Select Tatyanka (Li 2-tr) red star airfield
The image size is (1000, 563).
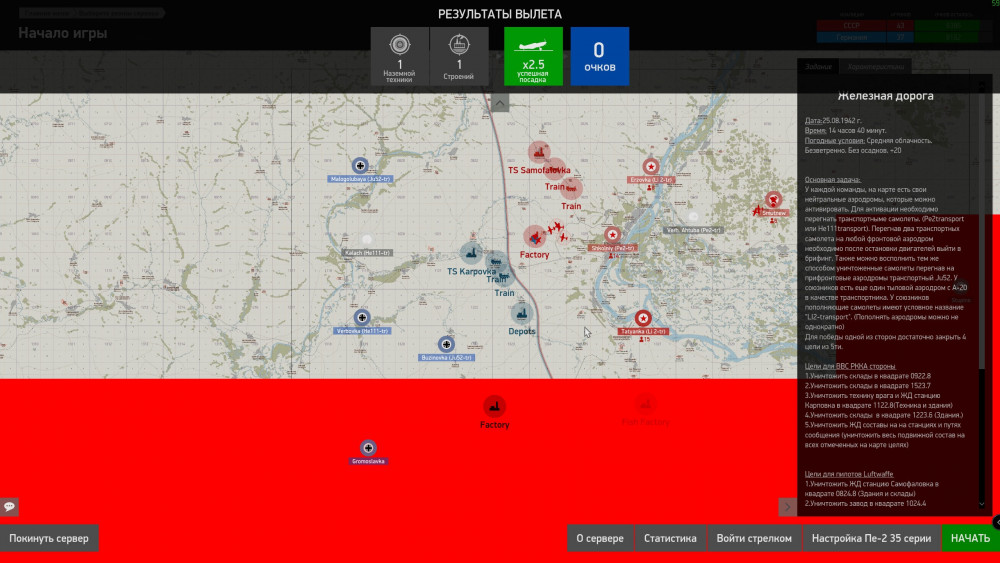[643, 318]
